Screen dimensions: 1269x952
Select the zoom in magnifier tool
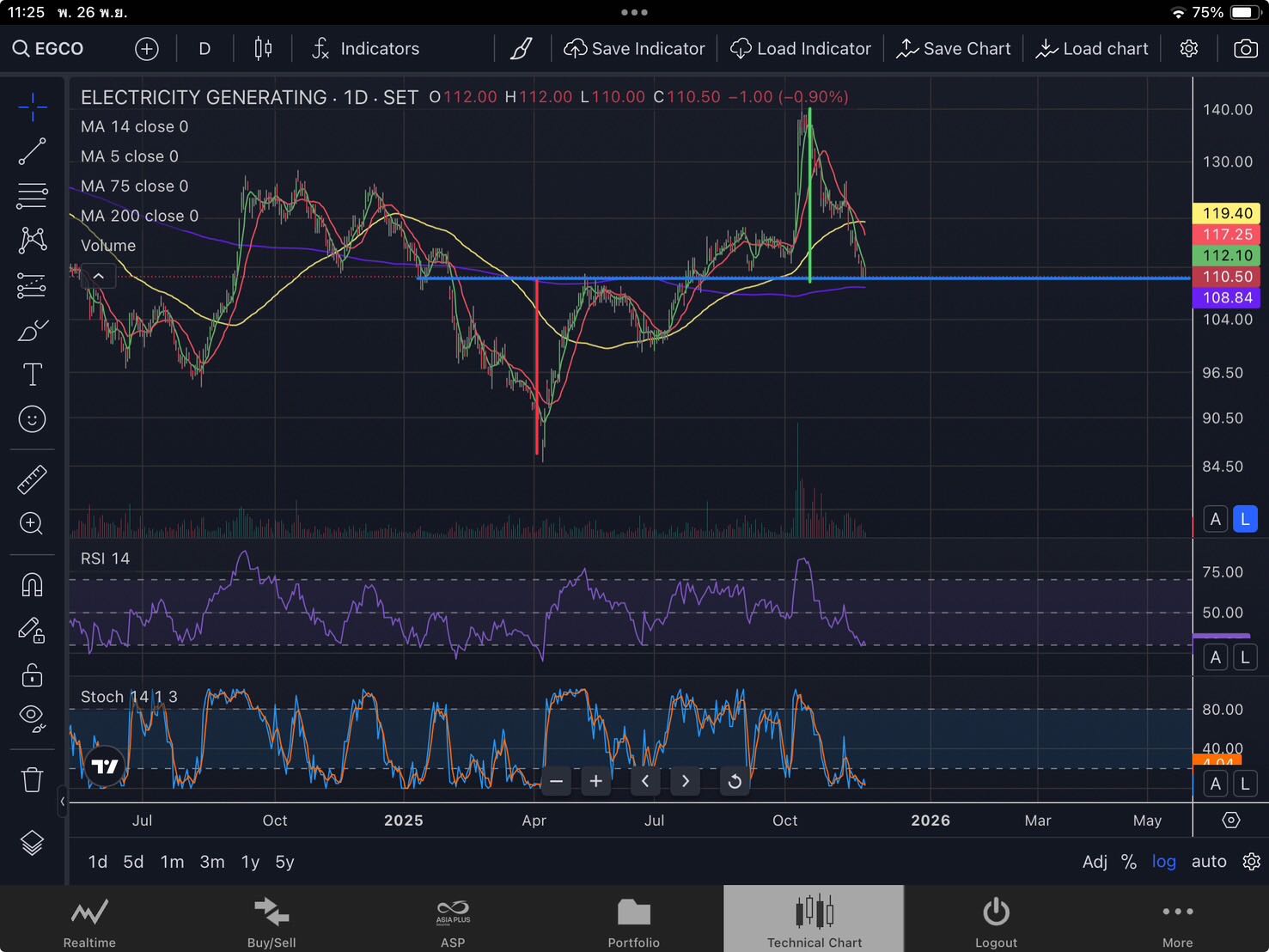click(x=33, y=523)
